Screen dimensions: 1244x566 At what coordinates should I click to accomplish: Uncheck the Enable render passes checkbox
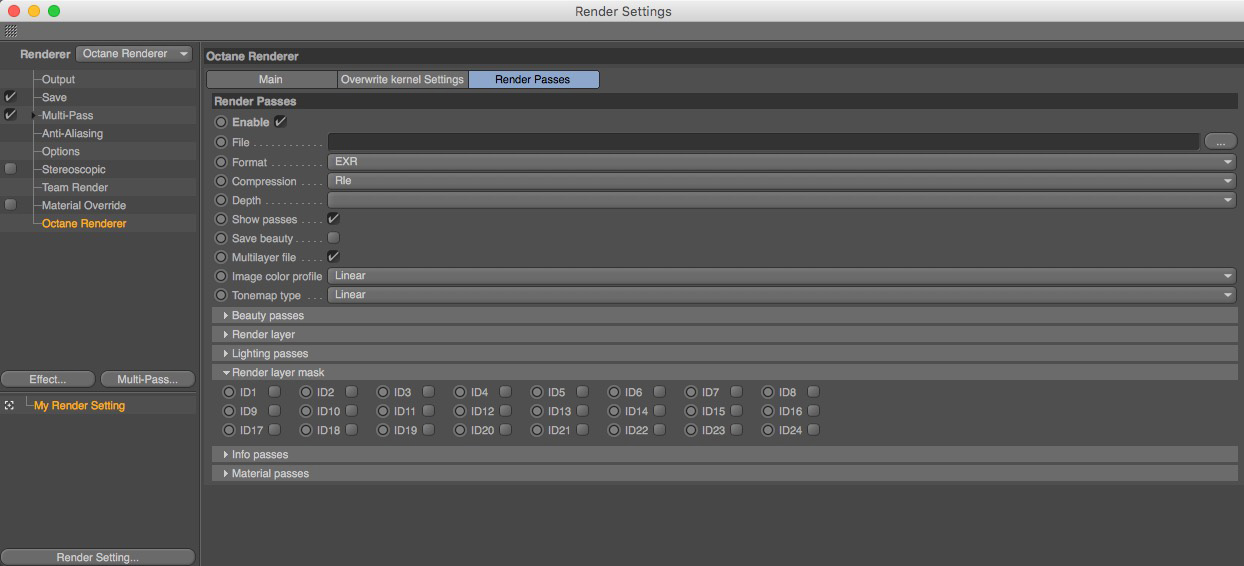[x=280, y=122]
